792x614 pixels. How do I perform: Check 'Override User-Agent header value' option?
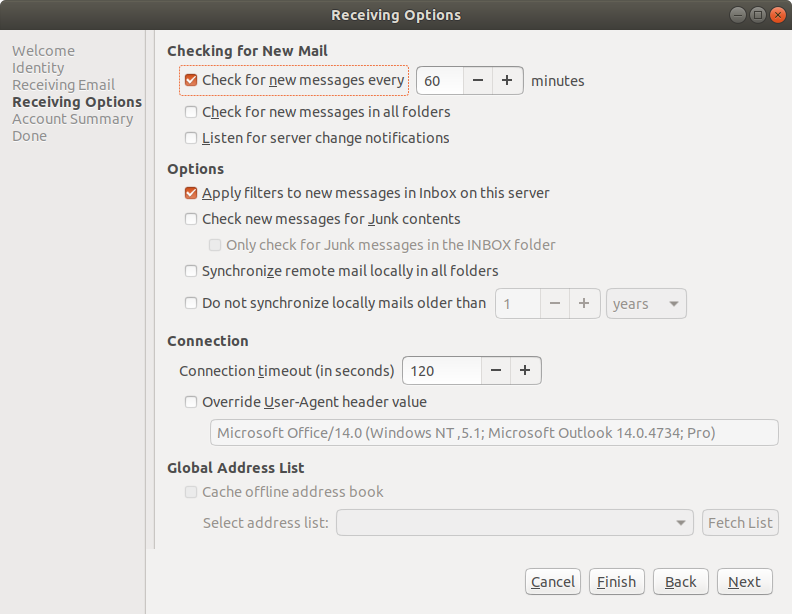[191, 402]
